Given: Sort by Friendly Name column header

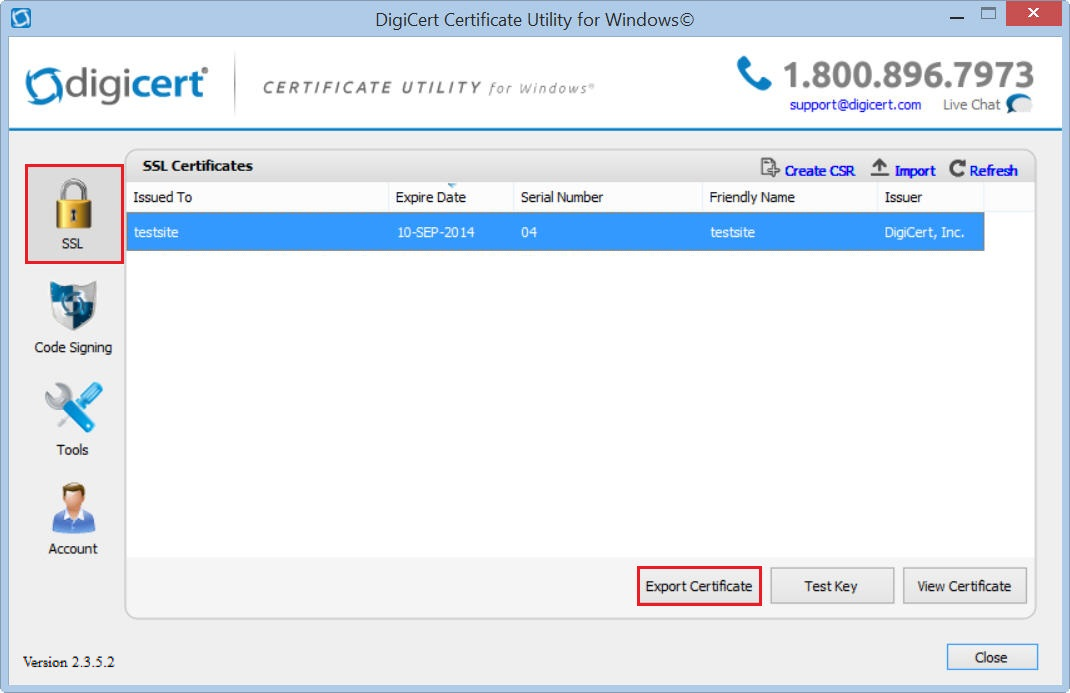Looking at the screenshot, I should click(789, 197).
